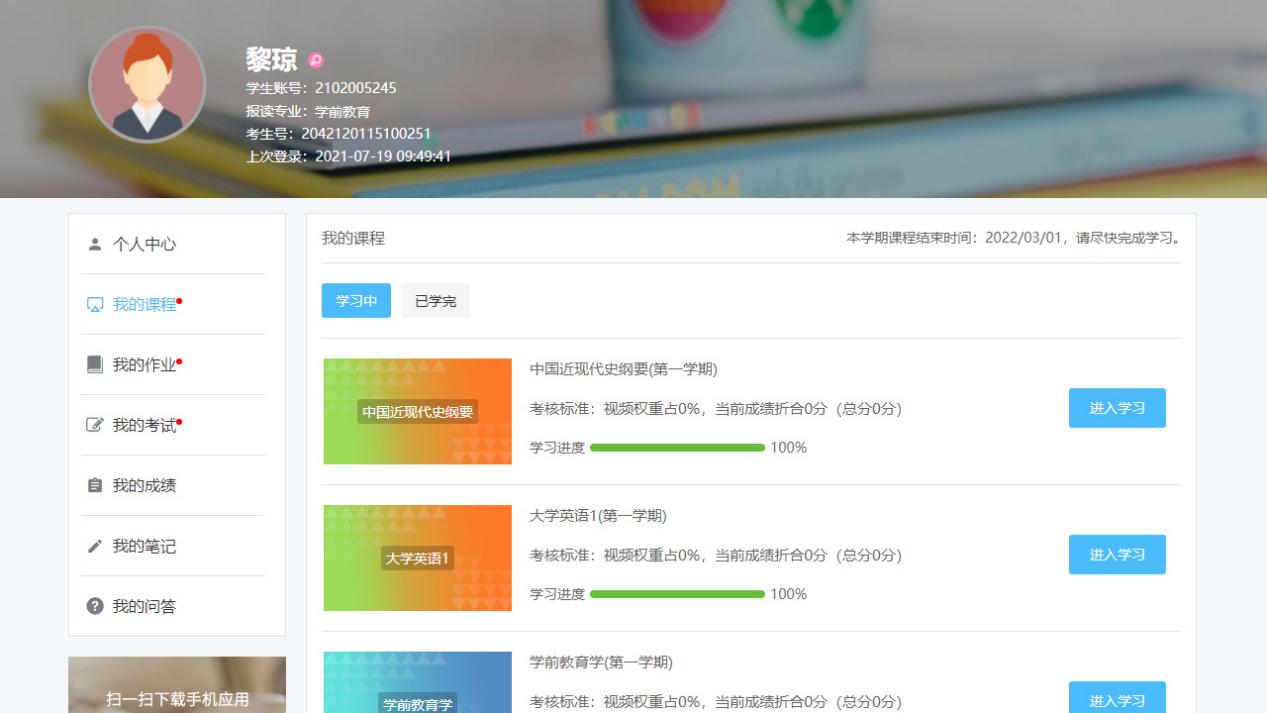Open 我的成绩 in the sidebar menu
Screen dimensions: 1267x713
(x=144, y=486)
